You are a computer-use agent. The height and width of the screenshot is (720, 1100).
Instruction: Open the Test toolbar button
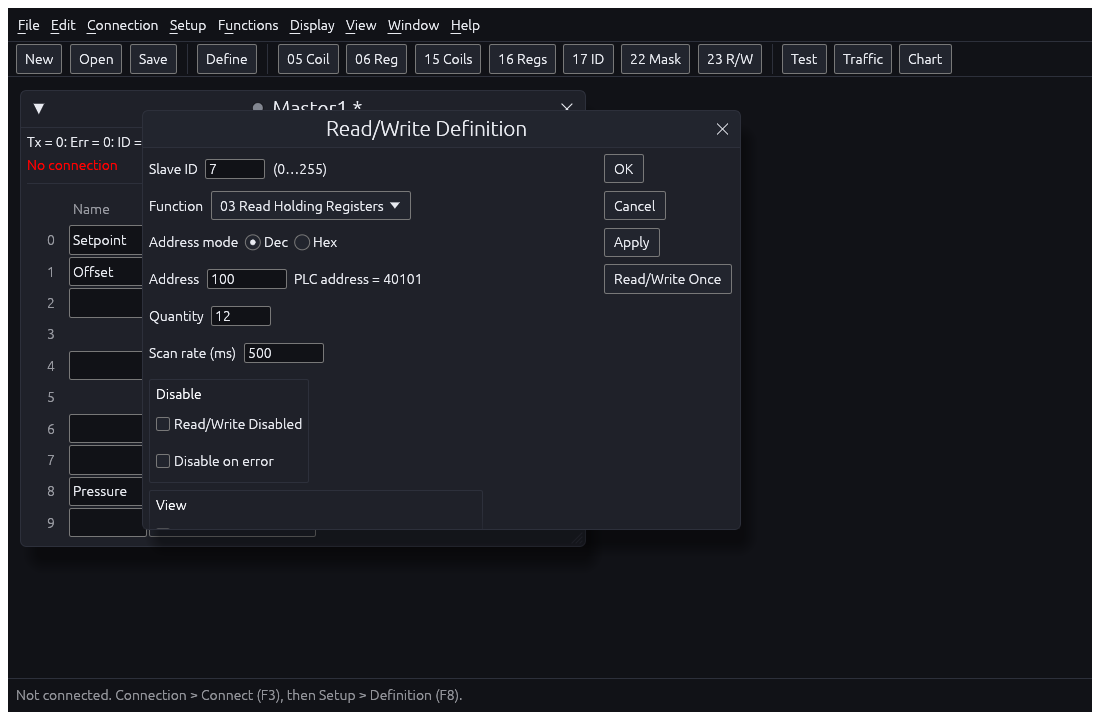(x=804, y=59)
